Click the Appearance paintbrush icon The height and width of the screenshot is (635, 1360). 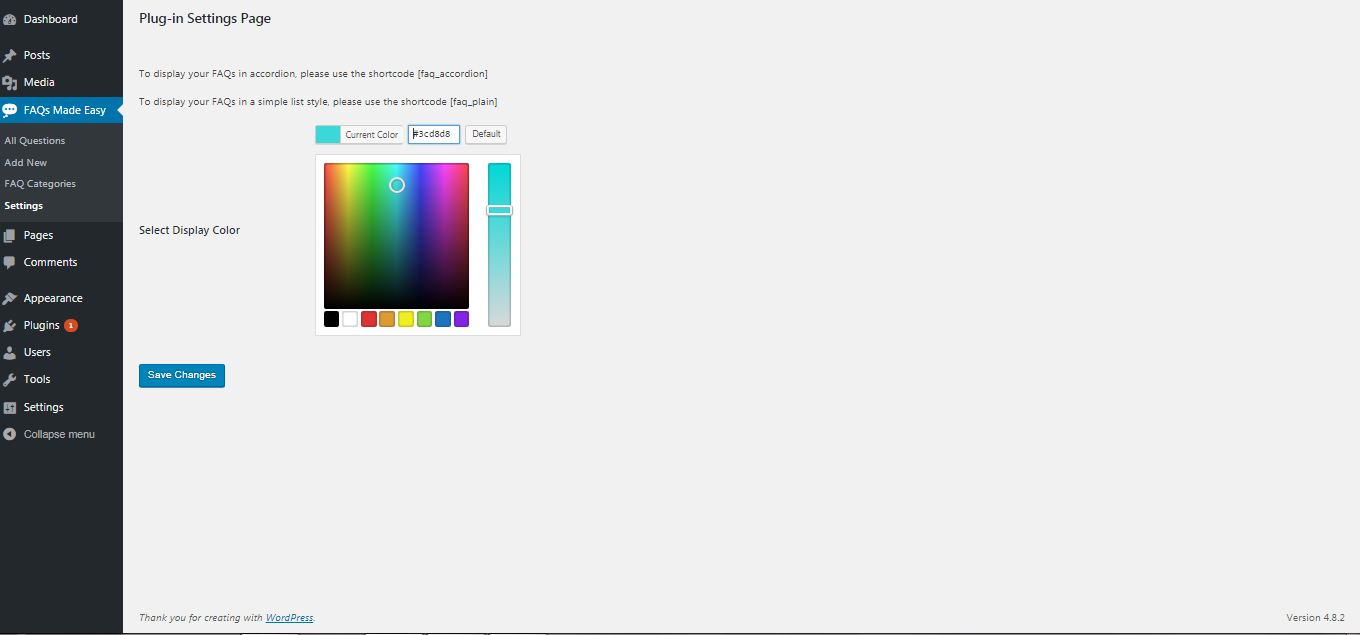tap(10, 298)
